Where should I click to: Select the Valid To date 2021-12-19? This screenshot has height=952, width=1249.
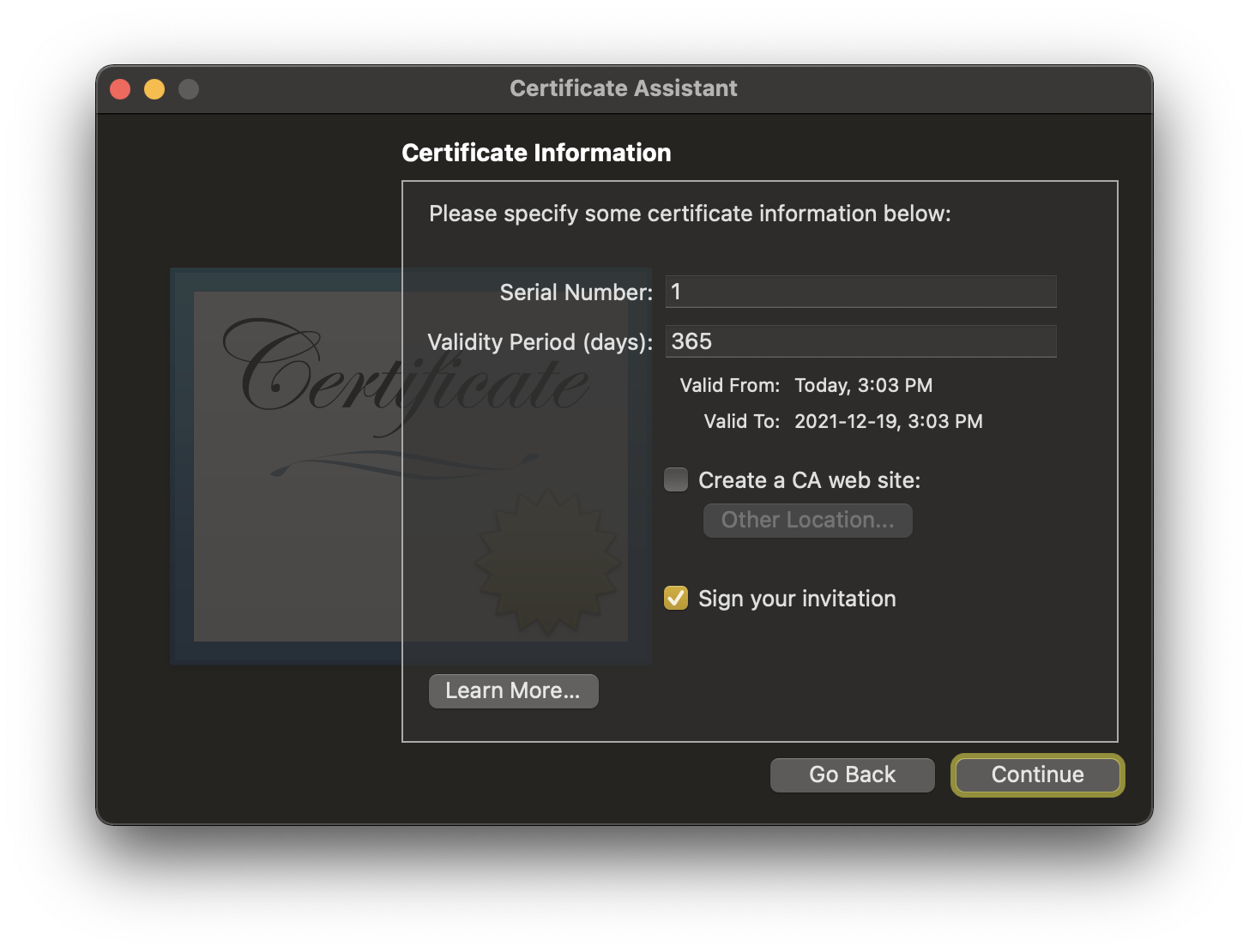pyautogui.click(x=888, y=421)
